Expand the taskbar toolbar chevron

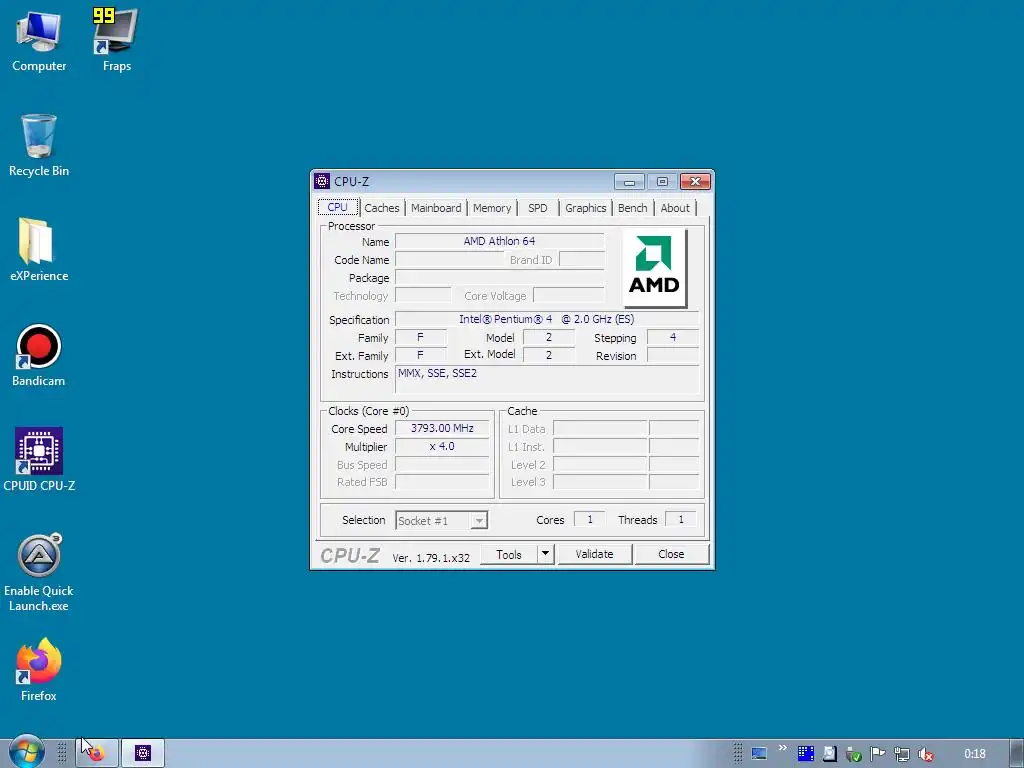pos(782,748)
